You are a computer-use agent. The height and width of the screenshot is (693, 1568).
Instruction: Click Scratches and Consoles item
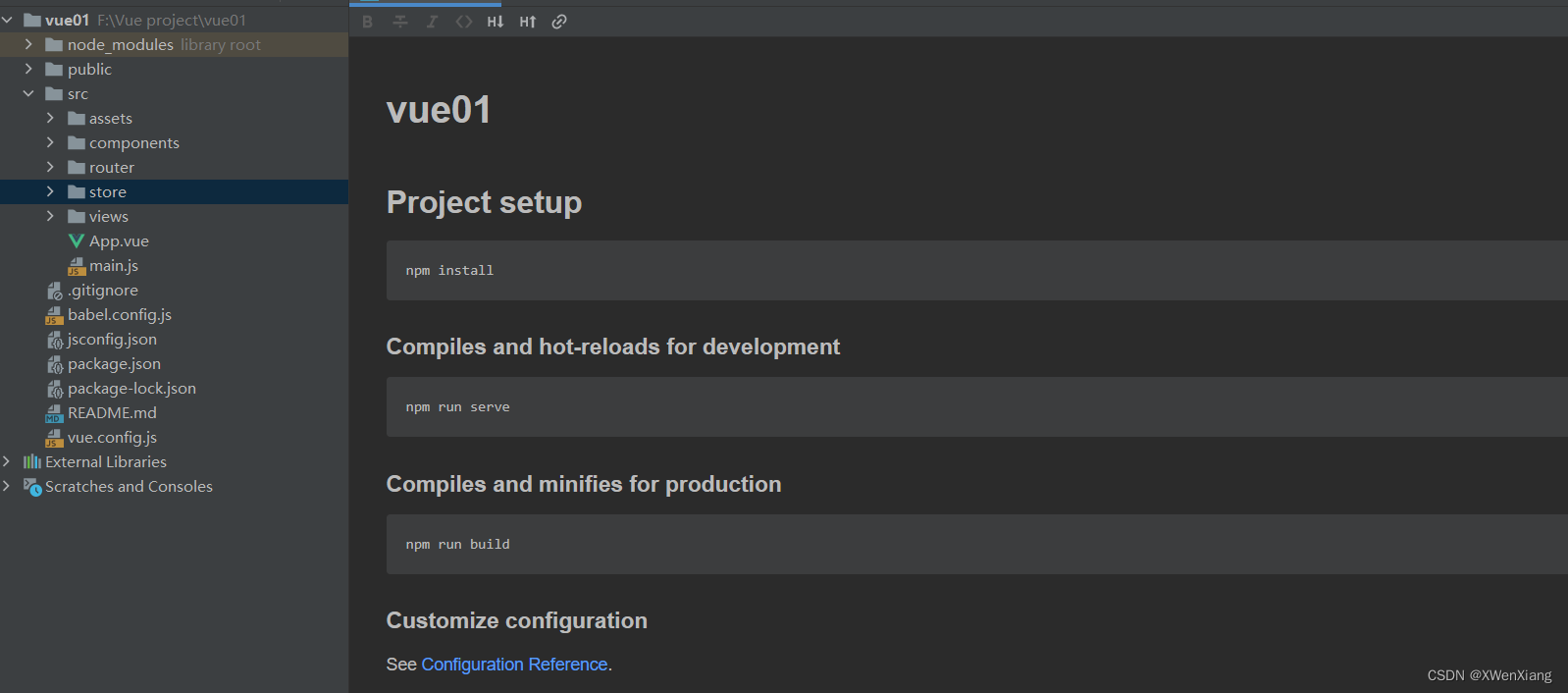click(129, 487)
